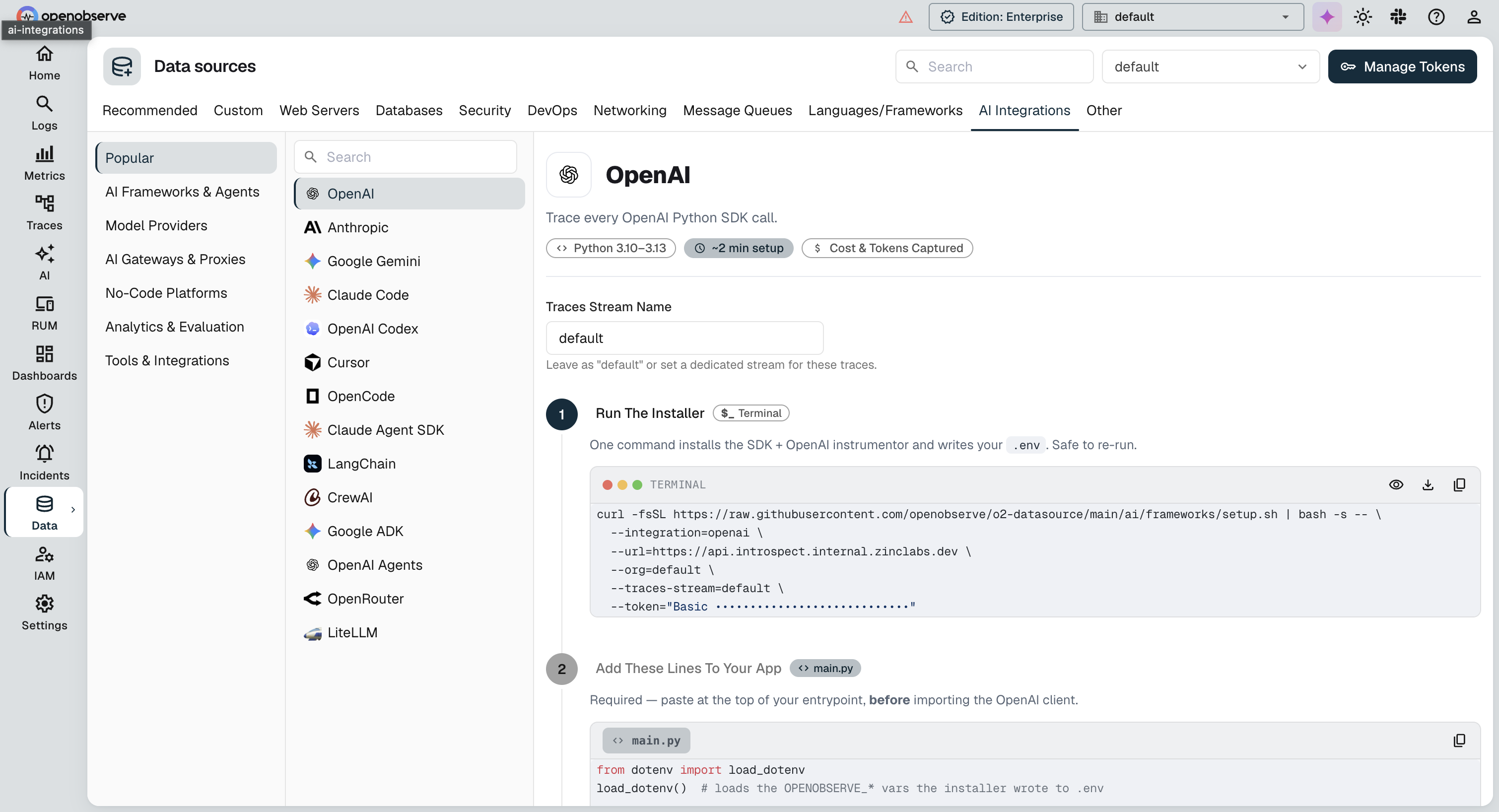This screenshot has height=812, width=1499.
Task: Switch to the Networking tab
Action: pos(629,110)
